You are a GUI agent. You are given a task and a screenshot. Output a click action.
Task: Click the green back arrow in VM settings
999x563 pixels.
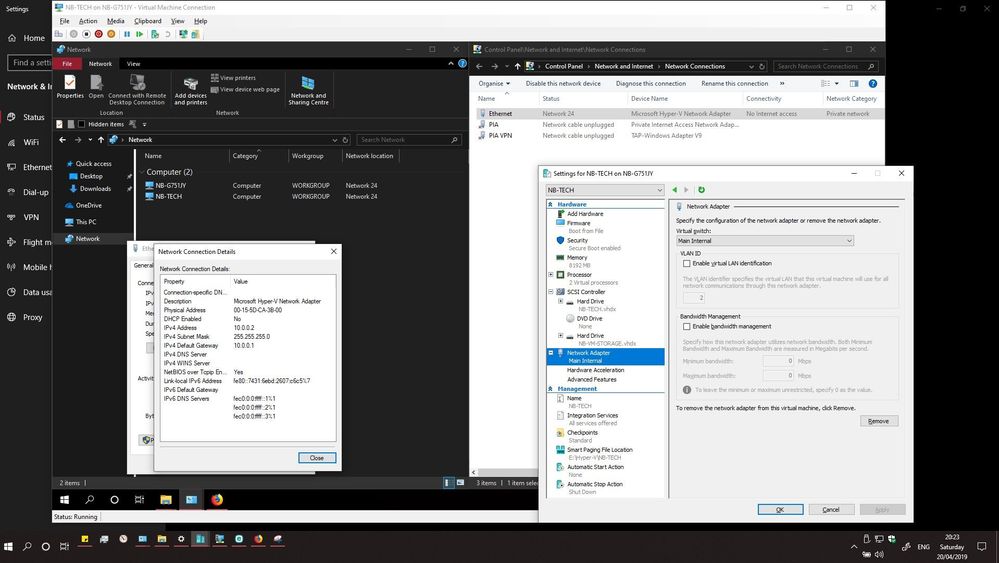[x=675, y=190]
